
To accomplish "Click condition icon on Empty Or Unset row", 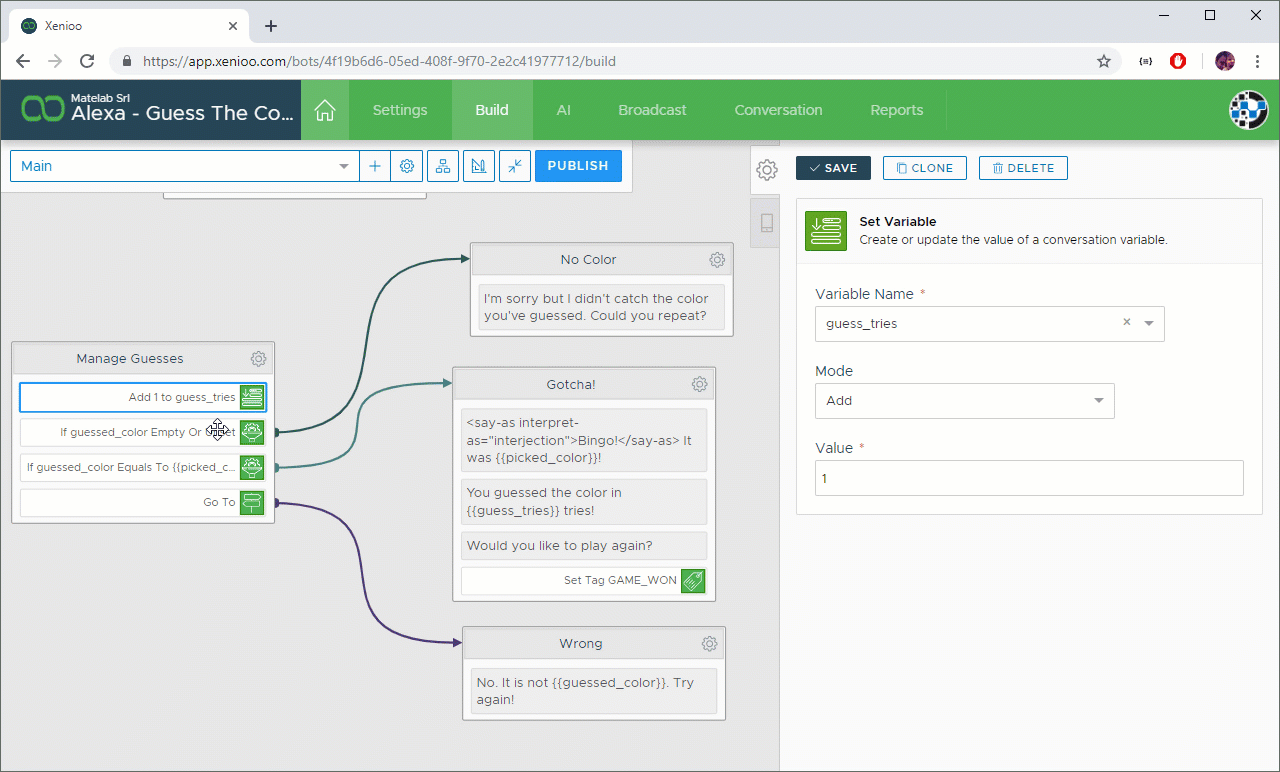I will pos(252,433).
